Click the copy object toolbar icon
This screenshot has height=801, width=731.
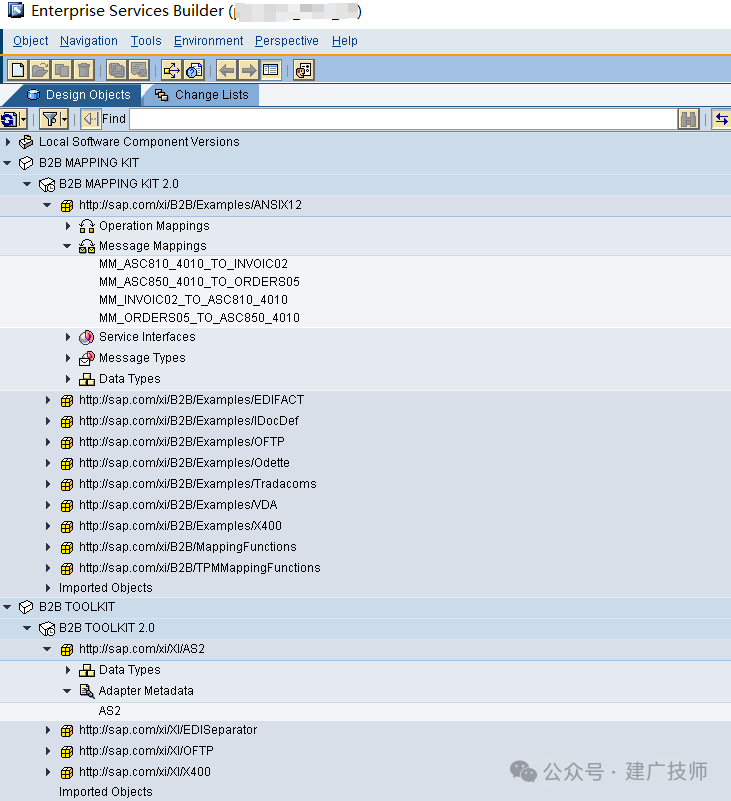point(62,70)
